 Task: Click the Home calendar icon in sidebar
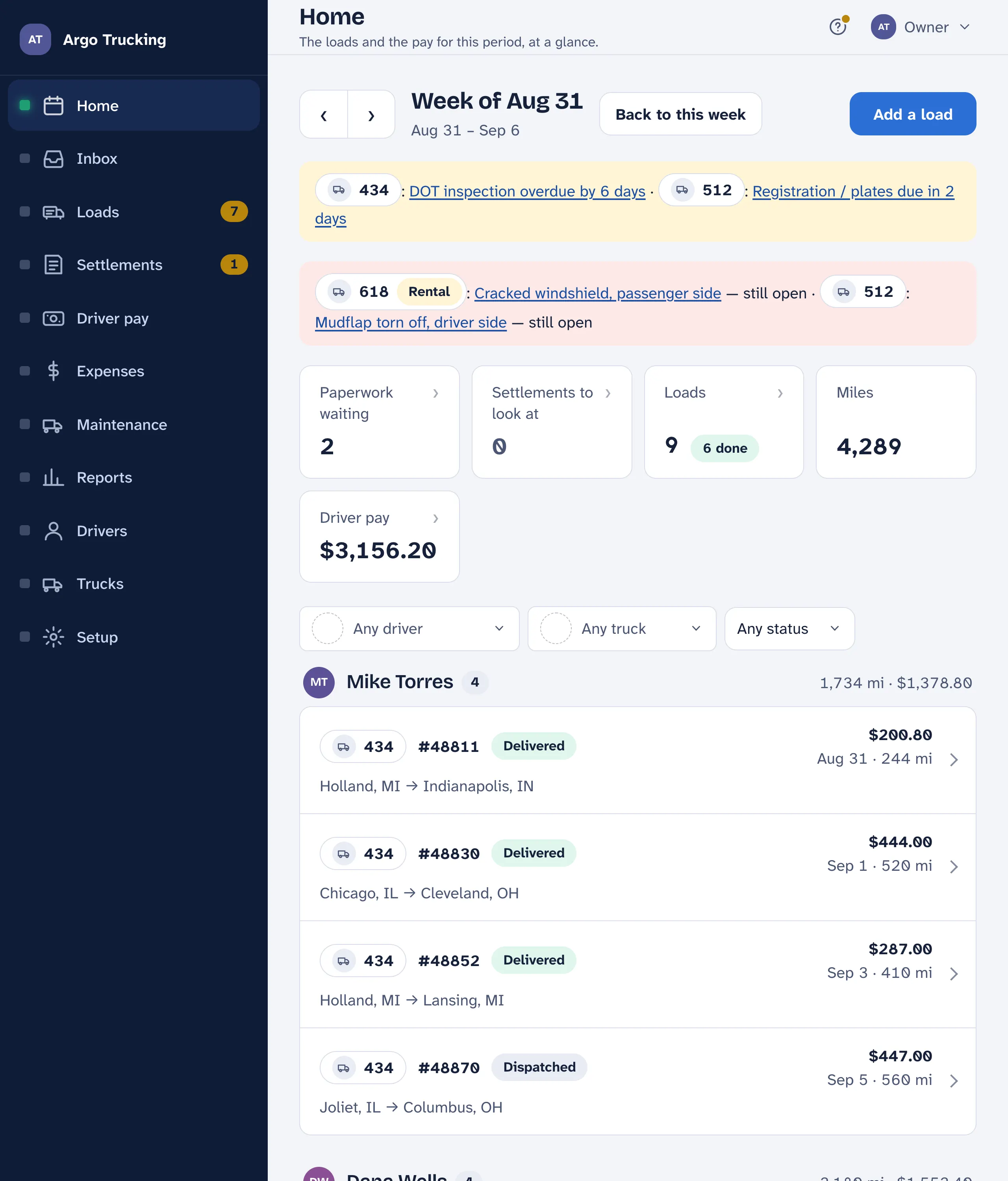(x=53, y=106)
